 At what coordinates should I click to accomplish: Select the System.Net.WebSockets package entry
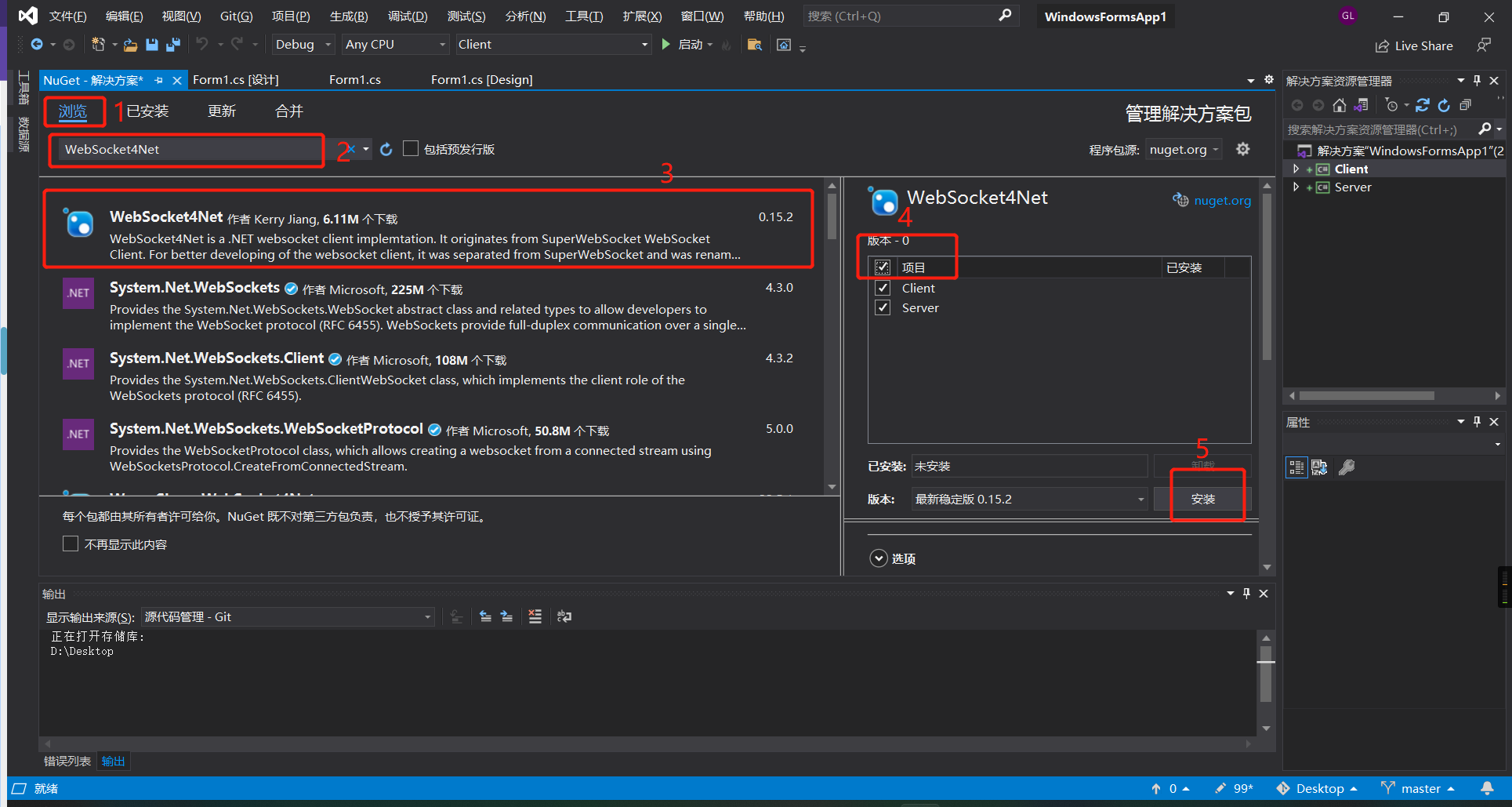[x=431, y=304]
